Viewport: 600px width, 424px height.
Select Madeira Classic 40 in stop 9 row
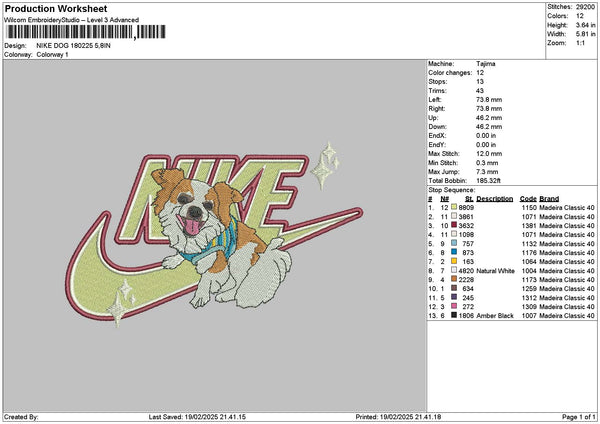[x=567, y=280]
